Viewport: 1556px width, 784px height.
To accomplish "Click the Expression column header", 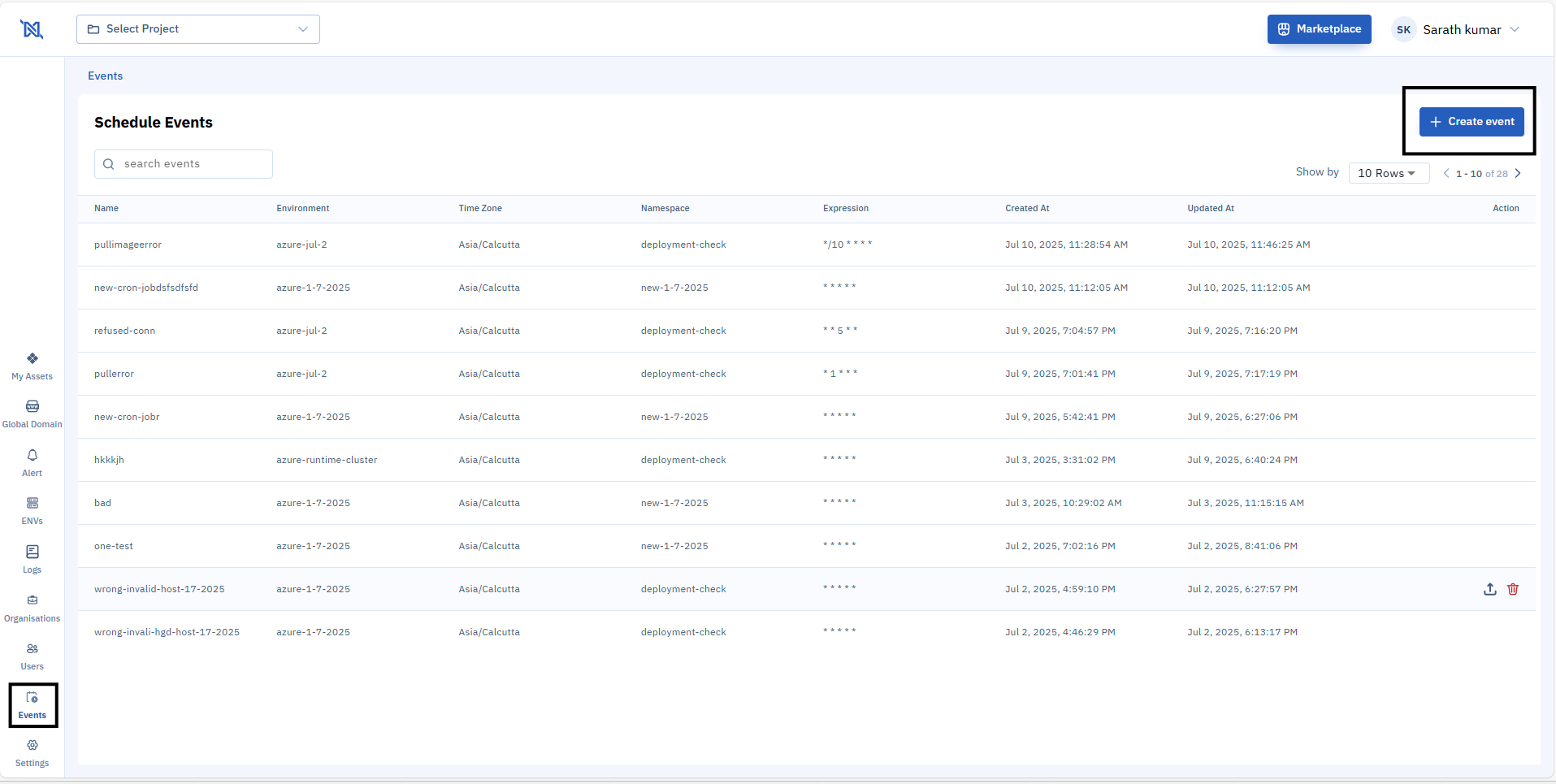I will (846, 209).
